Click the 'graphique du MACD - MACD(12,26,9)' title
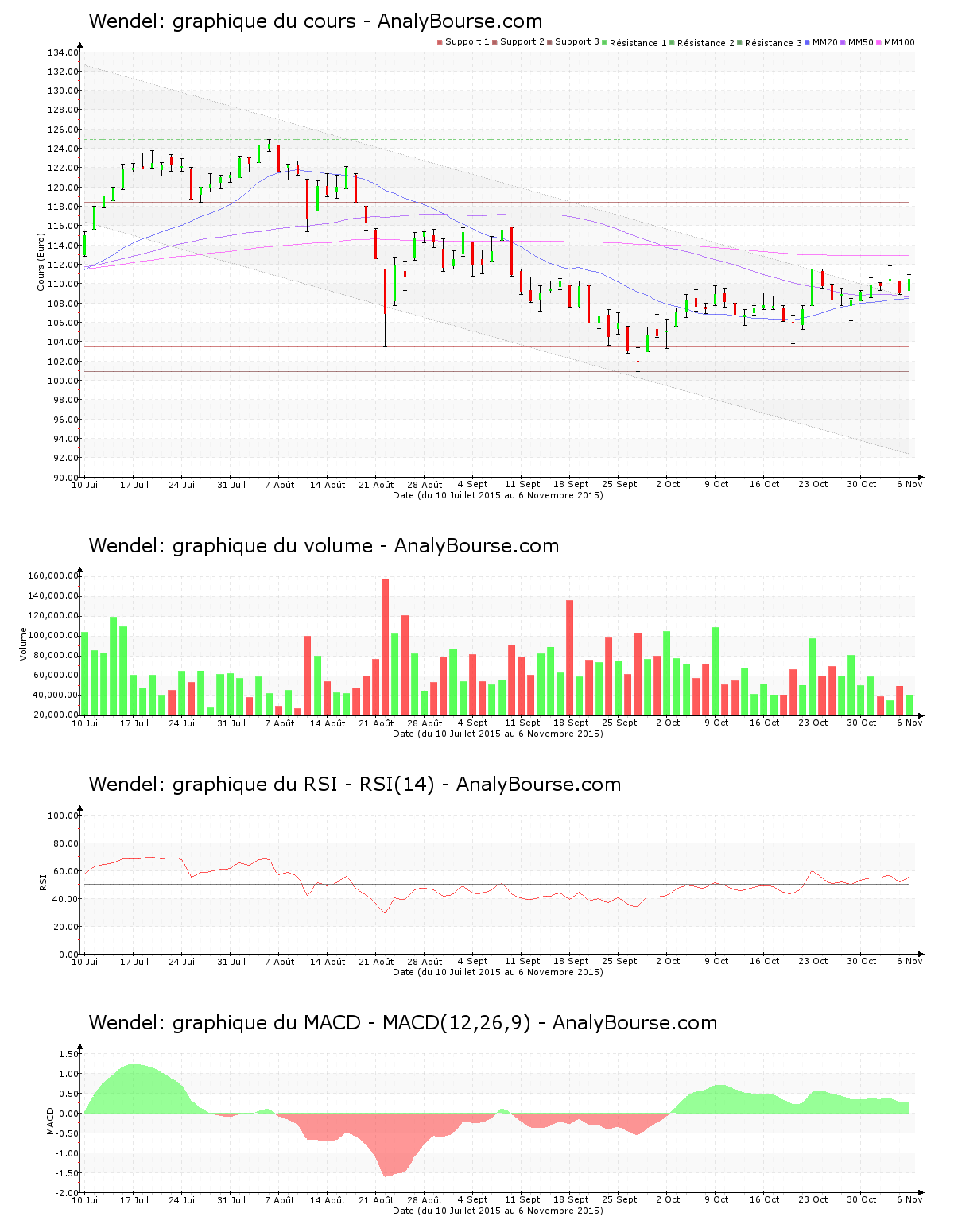Viewport: 954px width, 1232px height. (x=403, y=1023)
